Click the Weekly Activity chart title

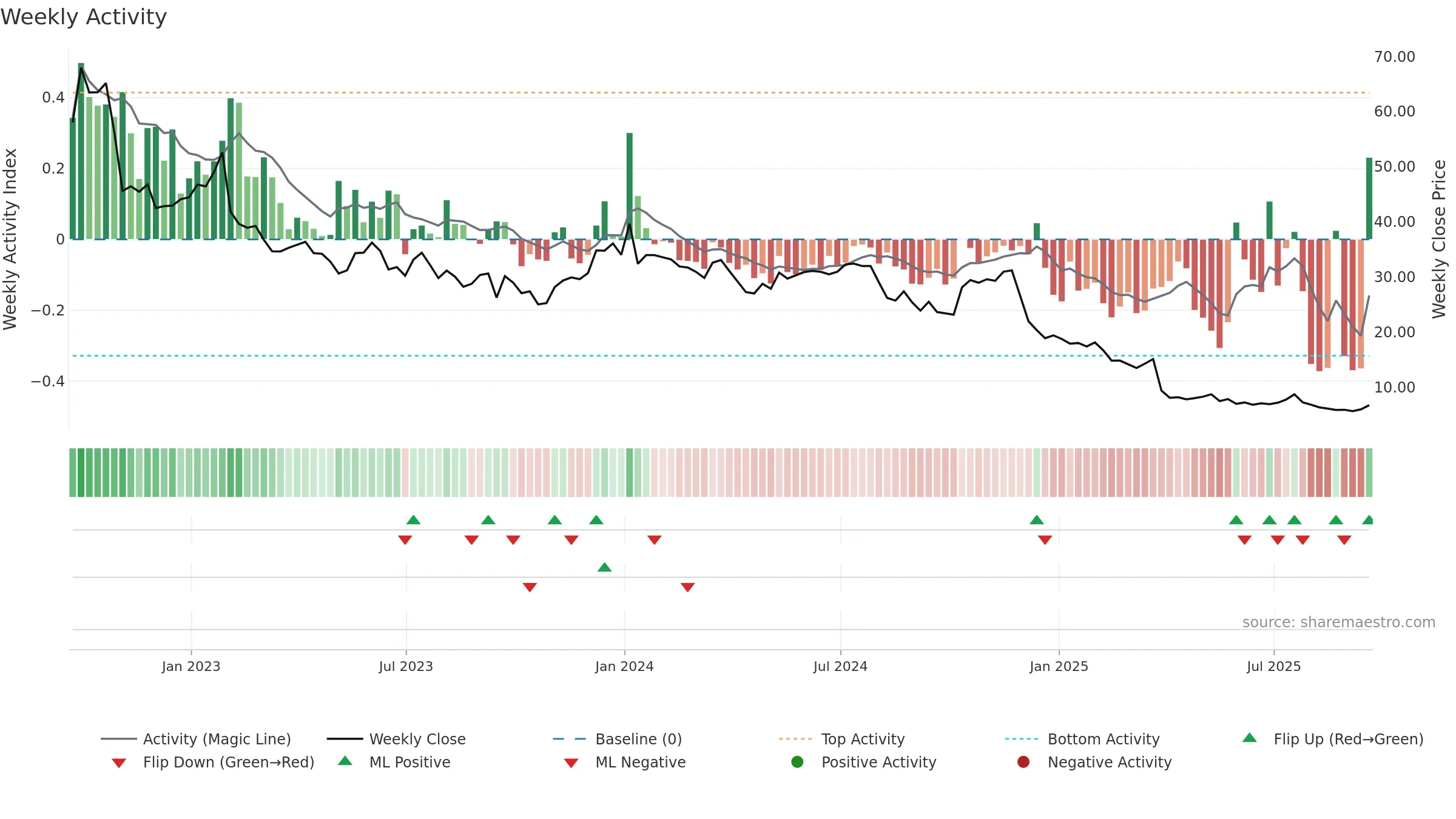84,17
